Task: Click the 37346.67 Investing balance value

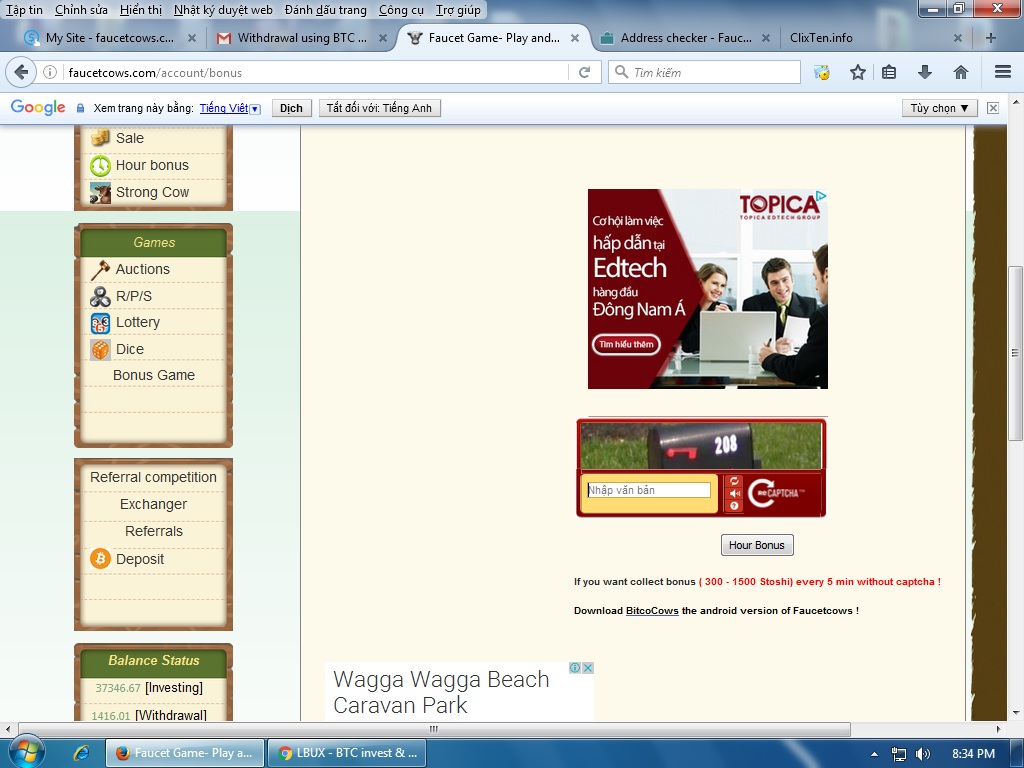Action: click(118, 688)
